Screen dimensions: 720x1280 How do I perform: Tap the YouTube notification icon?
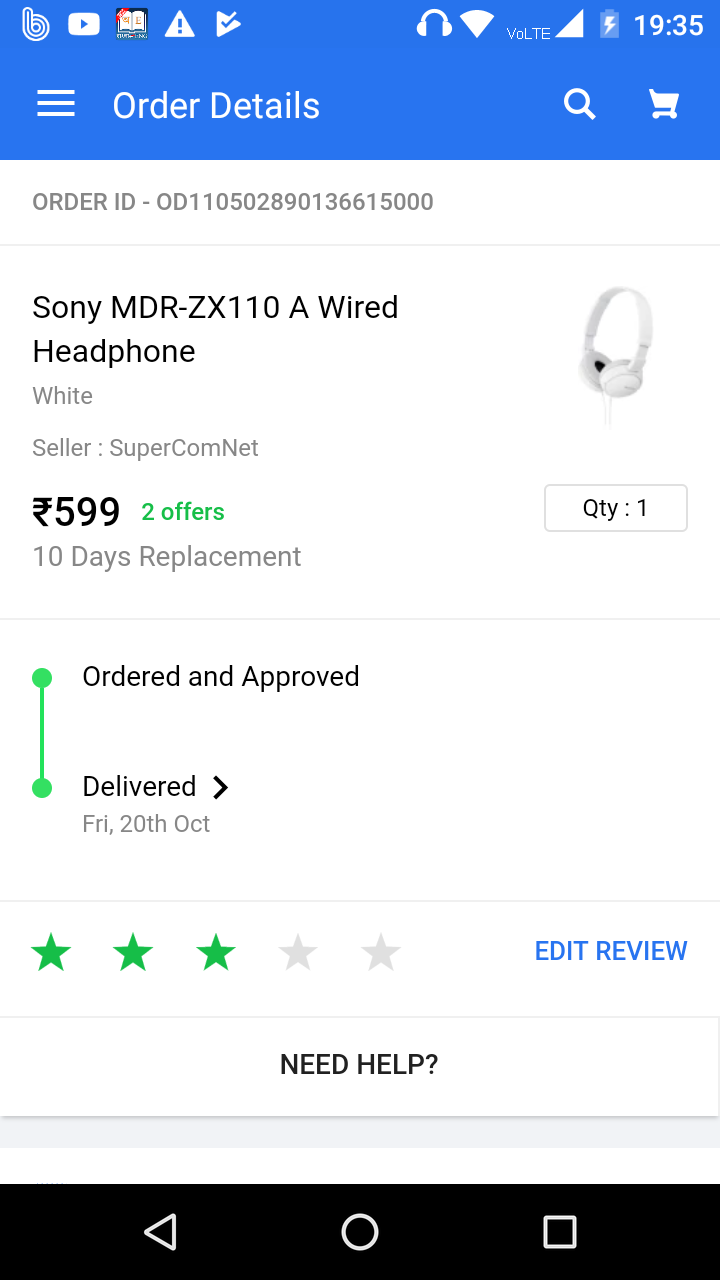(84, 24)
